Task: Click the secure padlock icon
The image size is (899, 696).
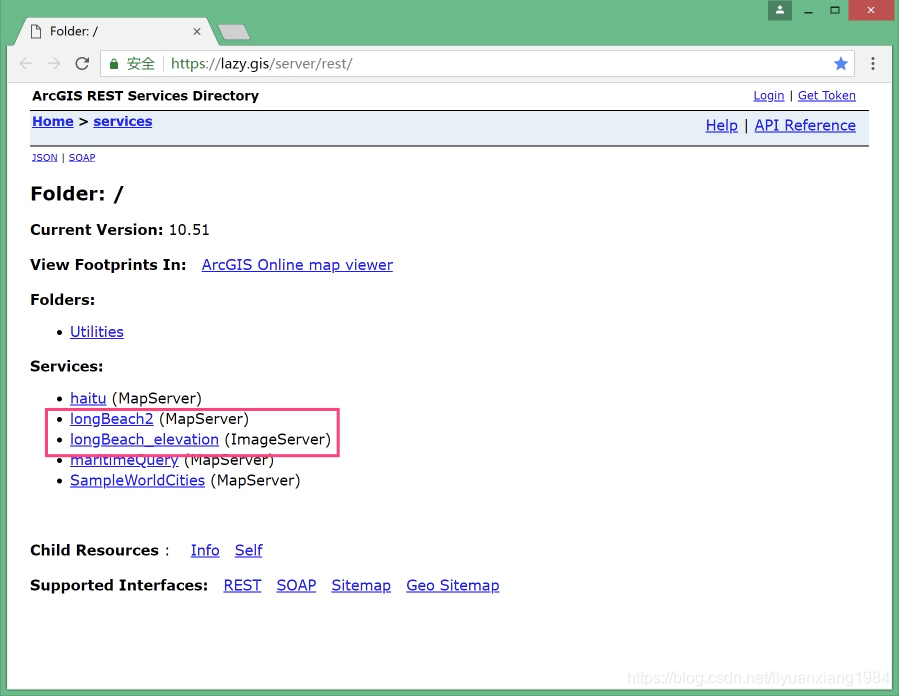Action: (115, 63)
